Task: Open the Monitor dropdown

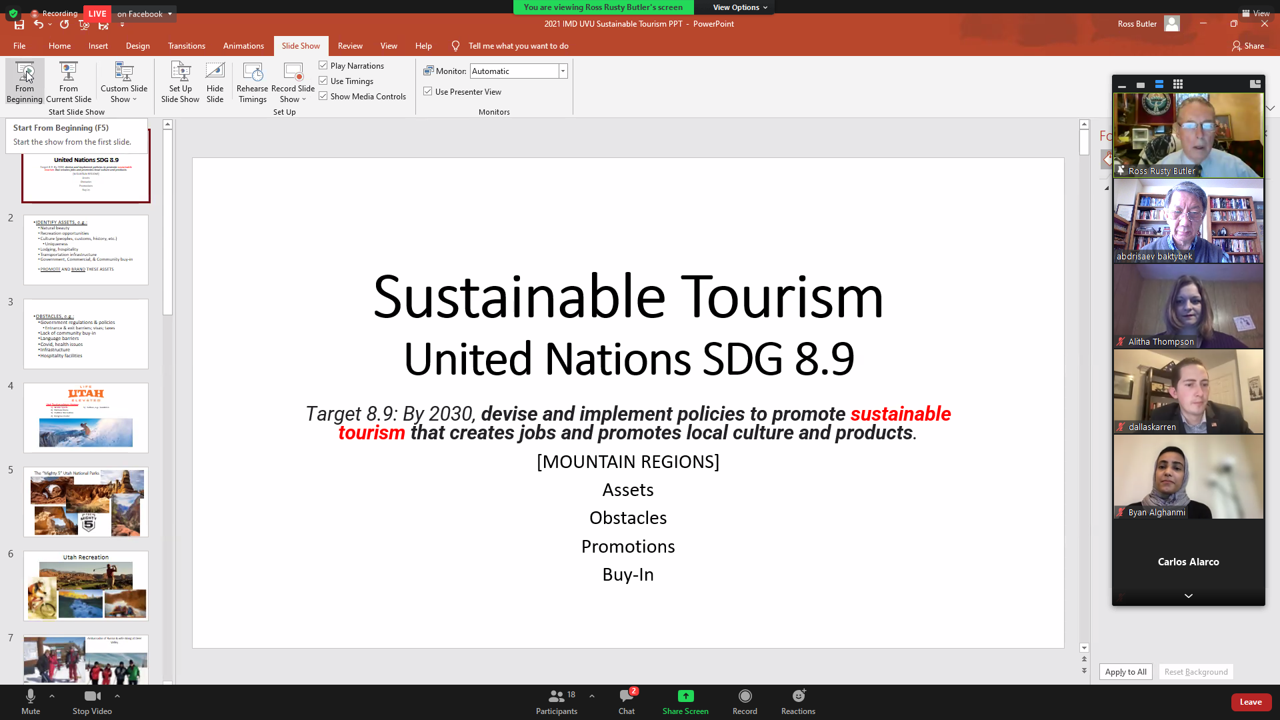Action: (x=563, y=71)
